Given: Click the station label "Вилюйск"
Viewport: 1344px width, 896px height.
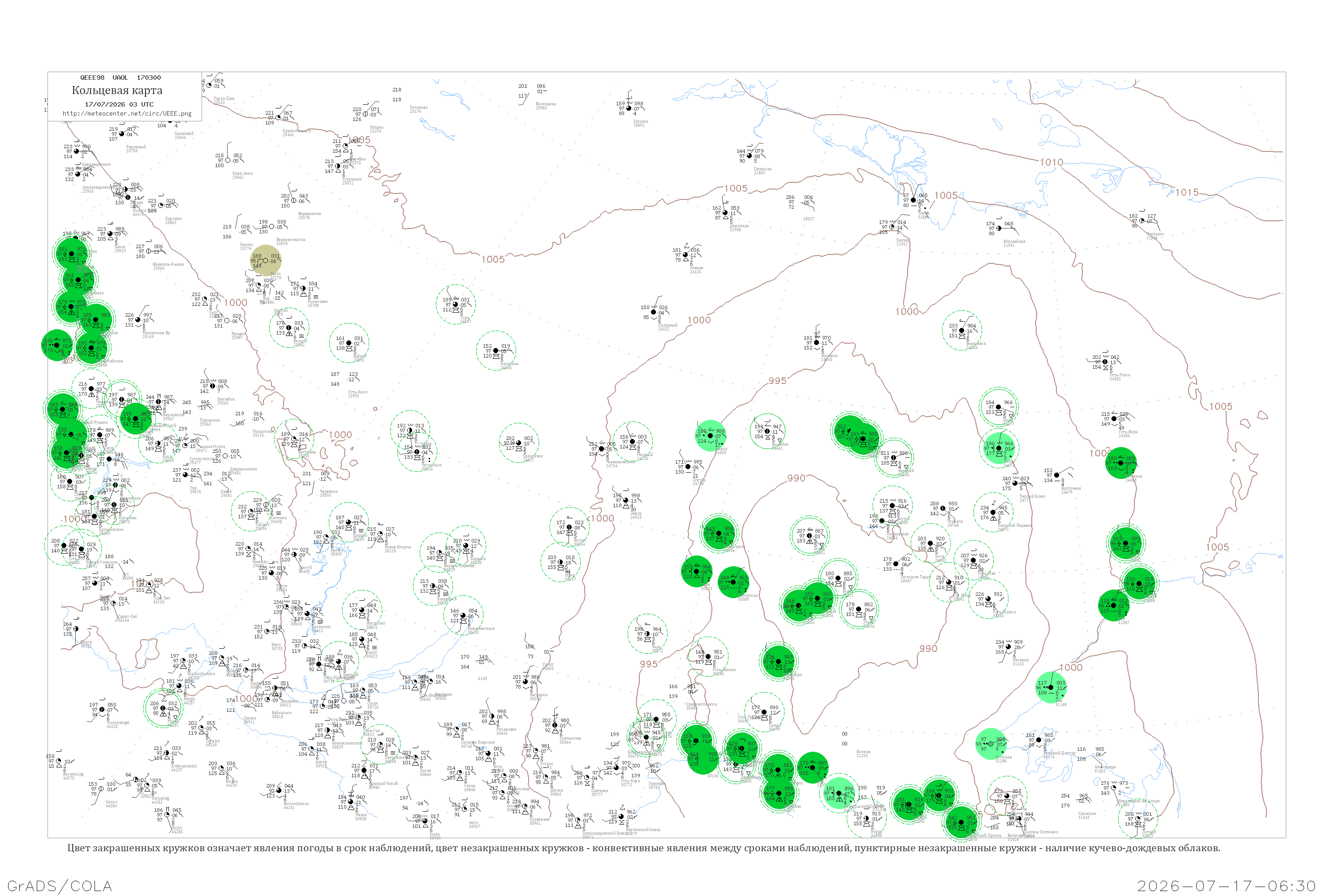Looking at the screenshot, I should point(780,444).
